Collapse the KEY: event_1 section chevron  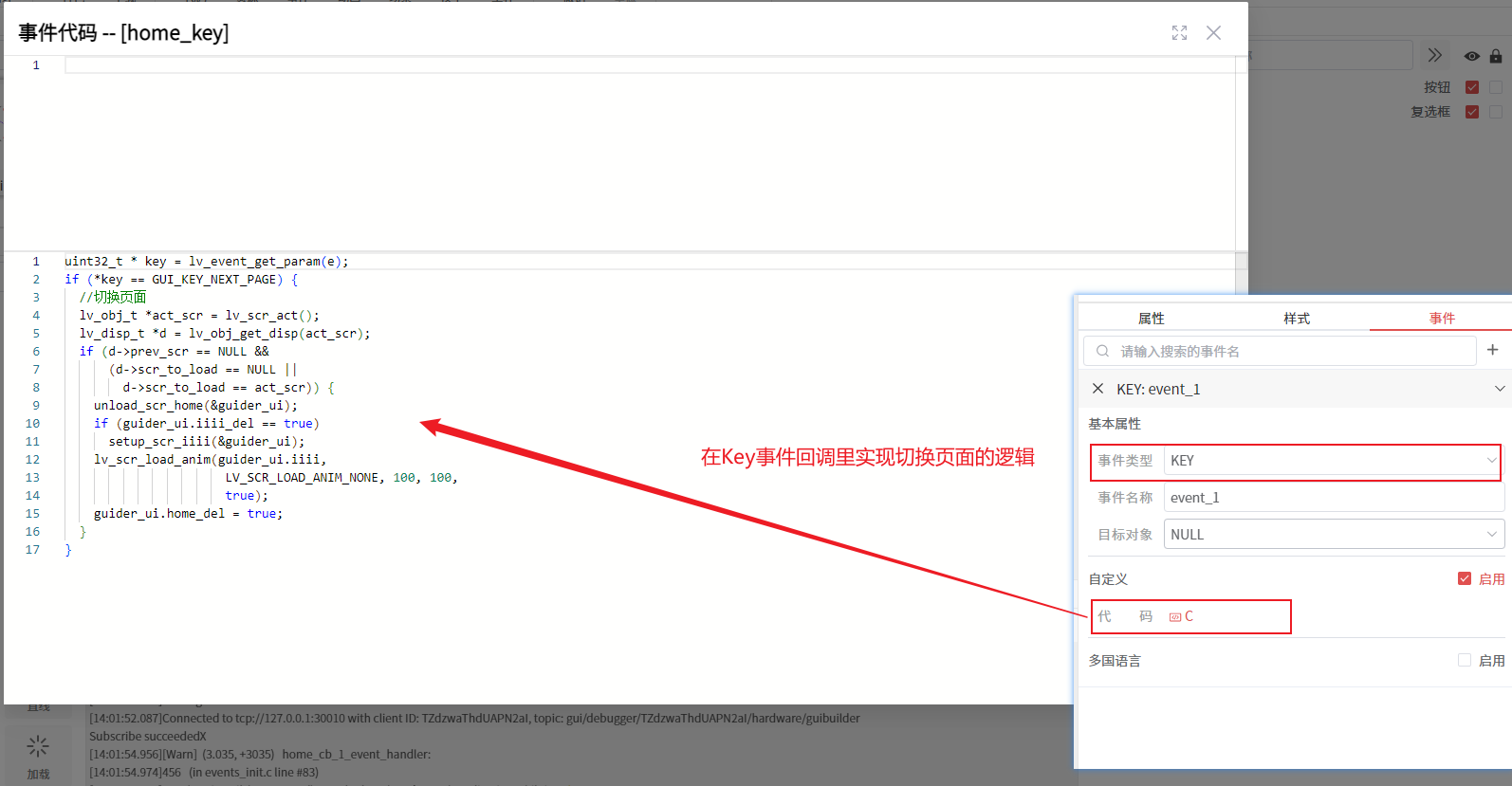tap(1500, 389)
